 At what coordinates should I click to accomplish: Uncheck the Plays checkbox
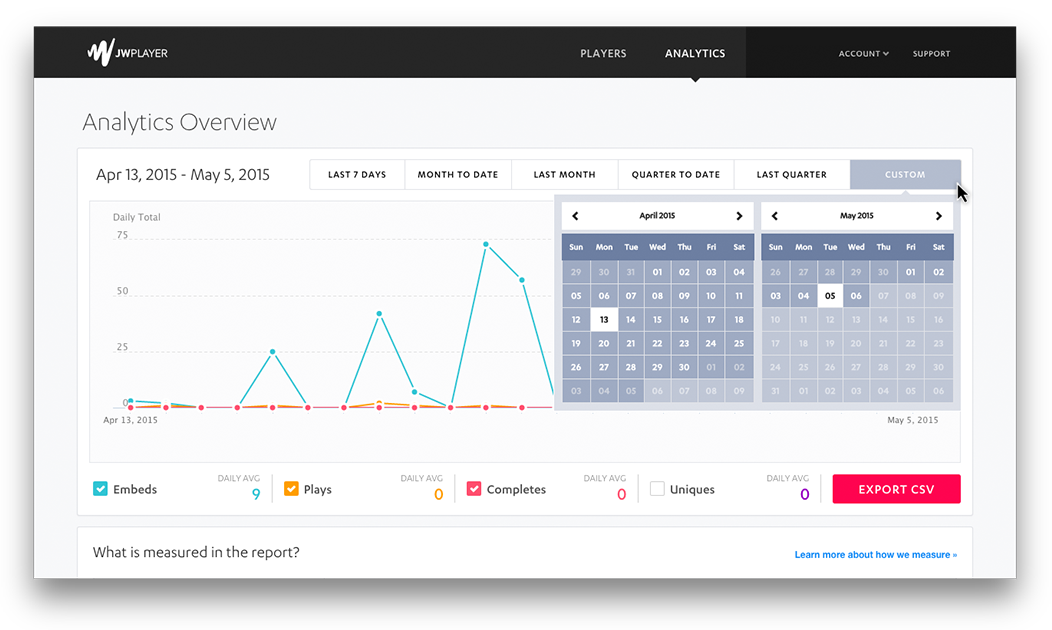click(291, 488)
